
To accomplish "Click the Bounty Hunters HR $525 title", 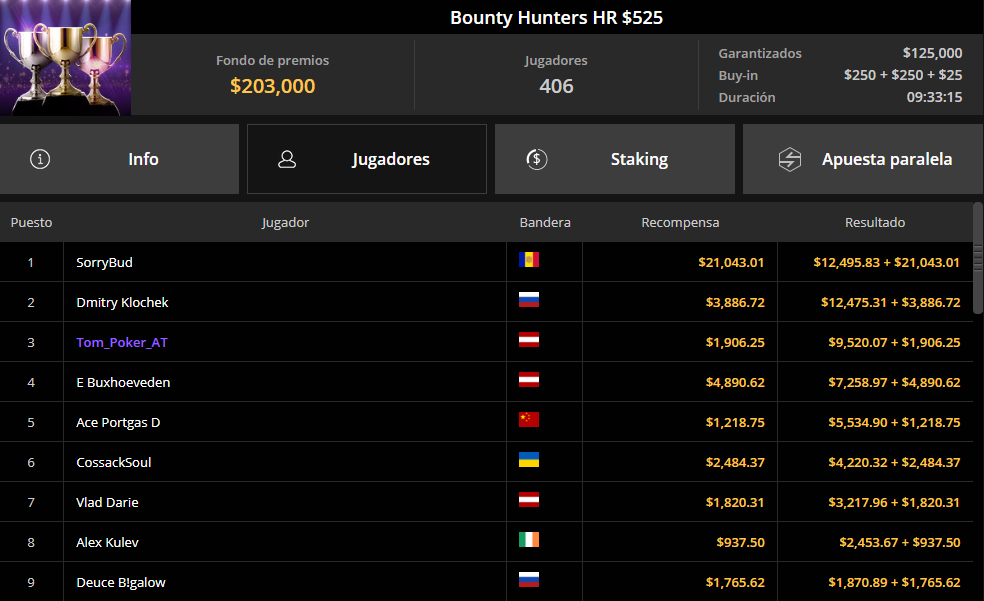I will pyautogui.click(x=556, y=18).
